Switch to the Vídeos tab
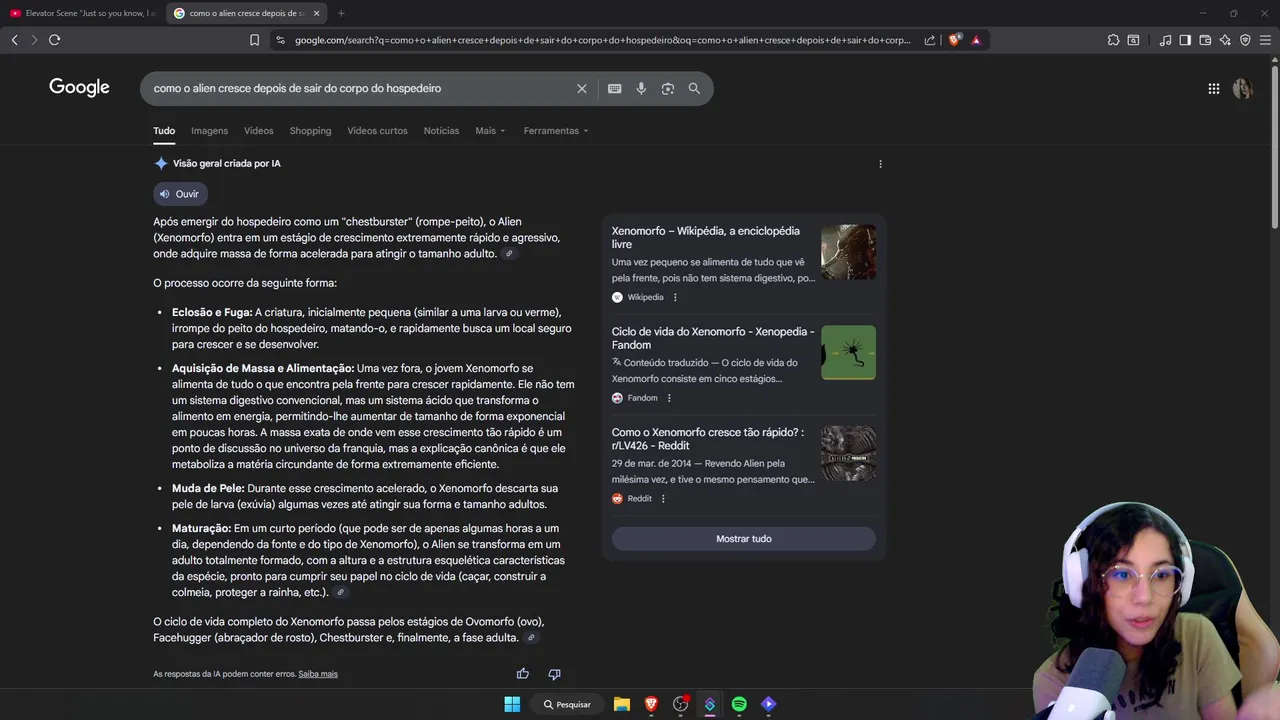Viewport: 1280px width, 720px height. 258,131
